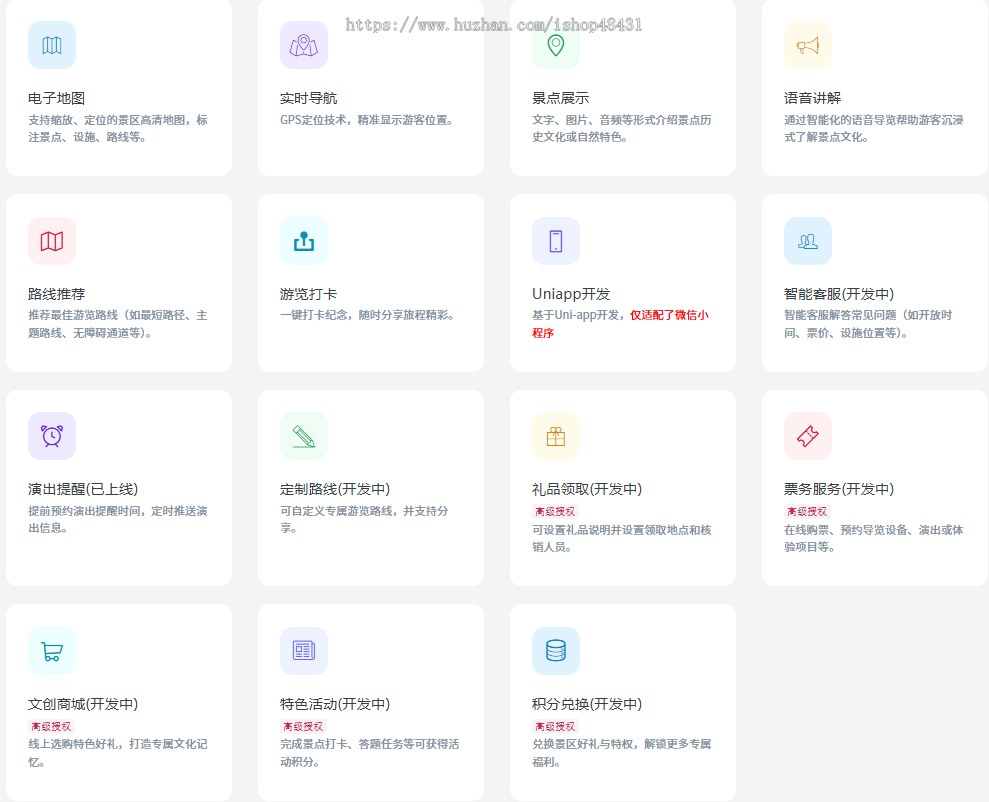The height and width of the screenshot is (802, 989).
Task: Click the GPS定位技术 description text
Action: coord(367,120)
